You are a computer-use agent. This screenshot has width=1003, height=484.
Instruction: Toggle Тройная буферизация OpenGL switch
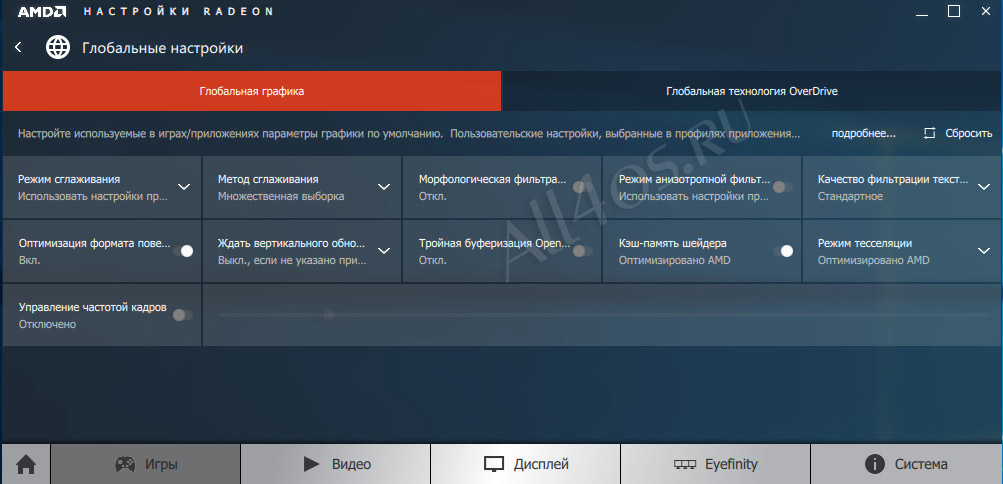582,251
